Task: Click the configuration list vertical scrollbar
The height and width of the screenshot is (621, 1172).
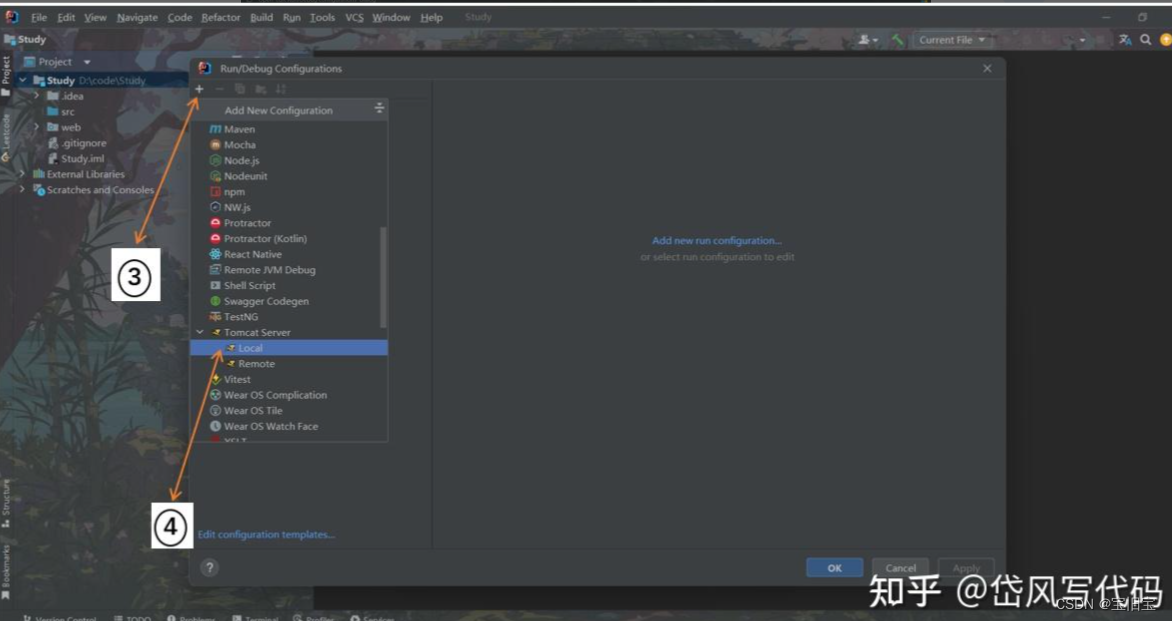Action: 384,276
